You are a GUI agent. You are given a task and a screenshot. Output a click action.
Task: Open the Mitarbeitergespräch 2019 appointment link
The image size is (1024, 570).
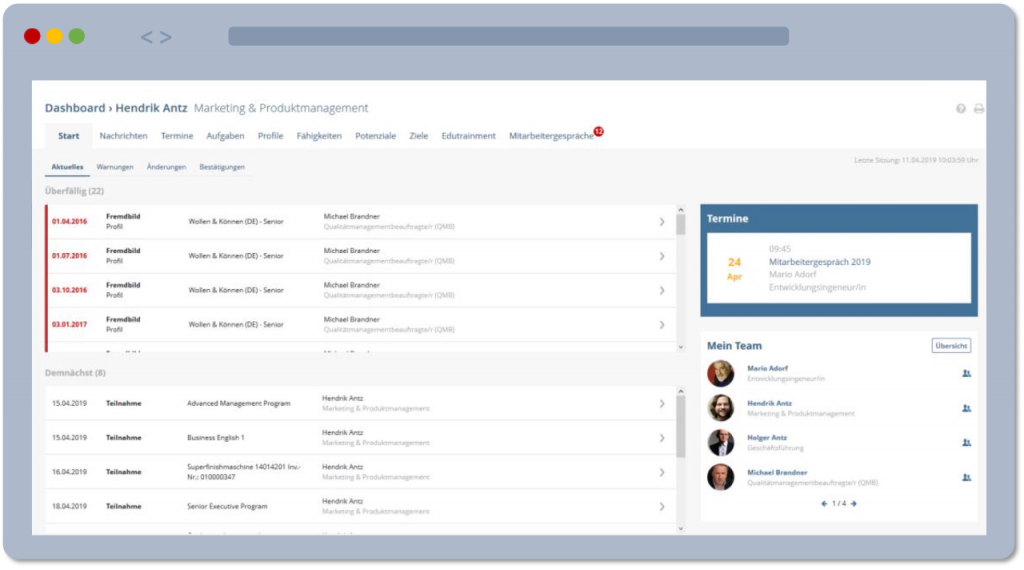(x=819, y=262)
